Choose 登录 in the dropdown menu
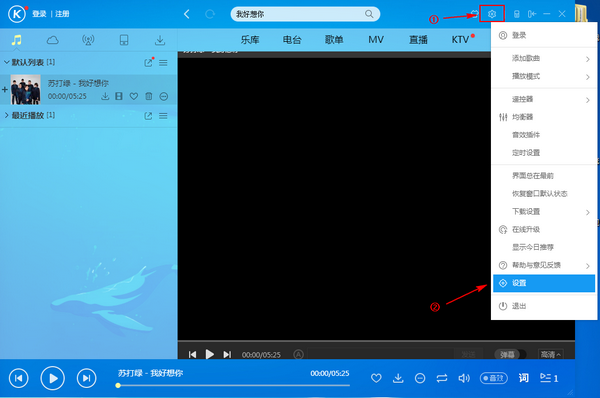 [543, 36]
